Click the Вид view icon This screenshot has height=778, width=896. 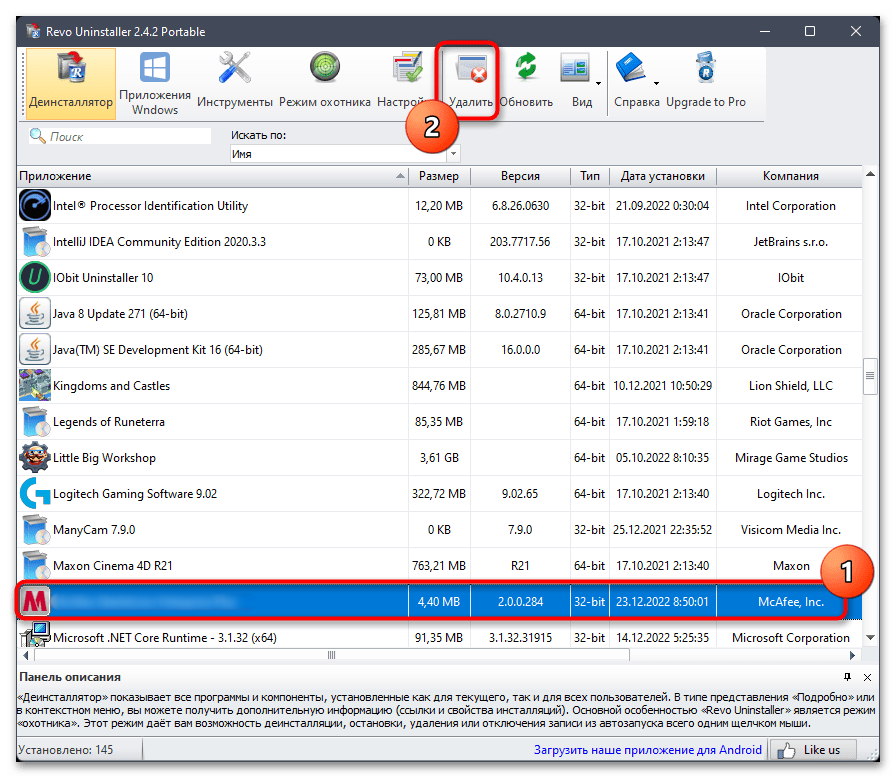(x=575, y=66)
